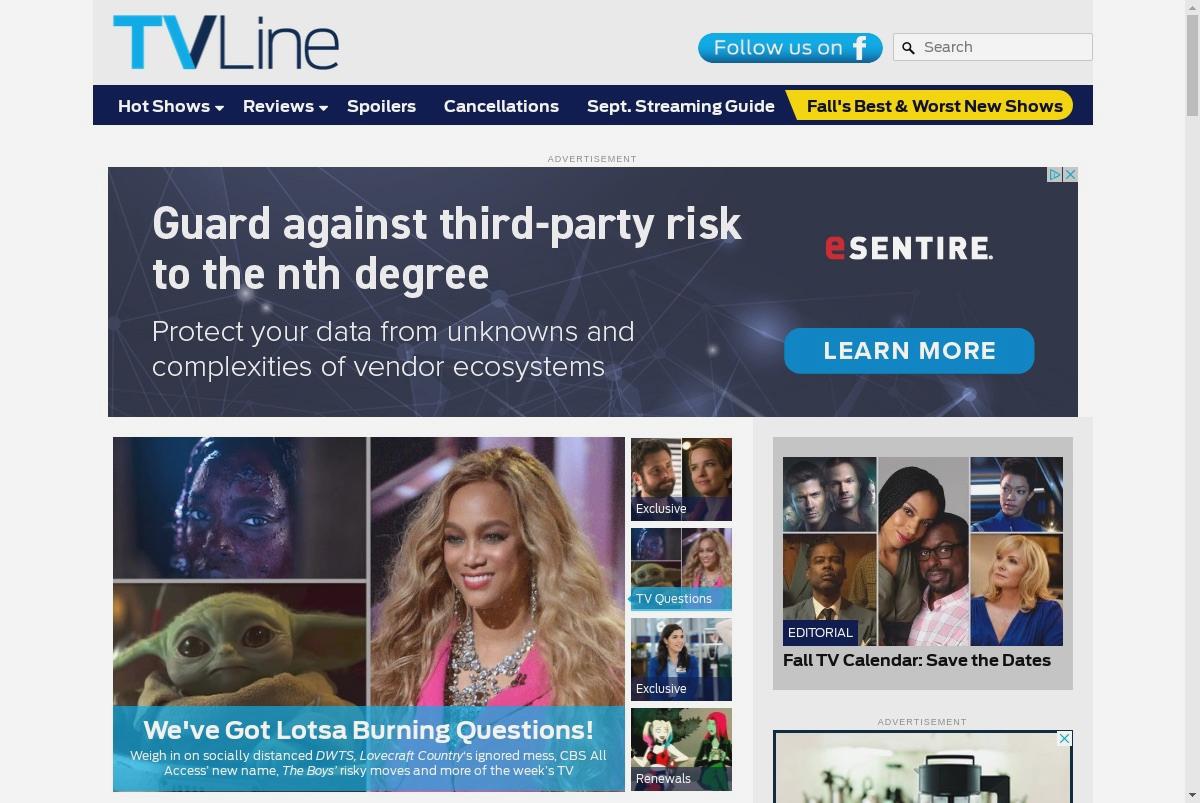The height and width of the screenshot is (803, 1200).
Task: Select the TV Questions thumbnail
Action: pos(681,569)
